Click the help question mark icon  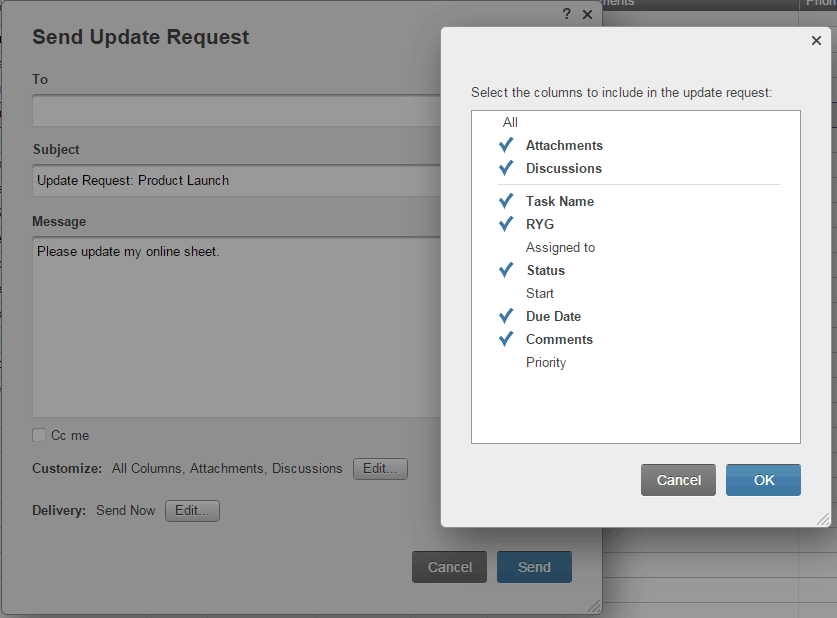[x=566, y=14]
